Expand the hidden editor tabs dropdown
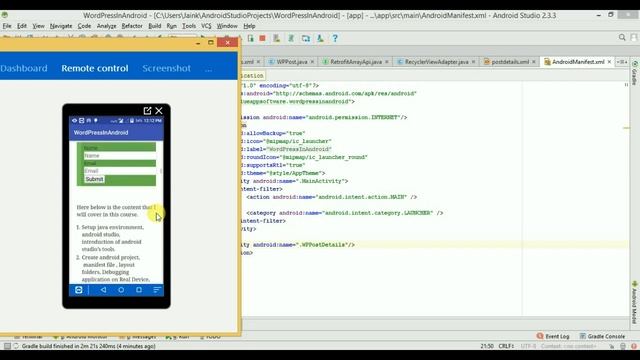The height and width of the screenshot is (360, 640). click(x=622, y=62)
